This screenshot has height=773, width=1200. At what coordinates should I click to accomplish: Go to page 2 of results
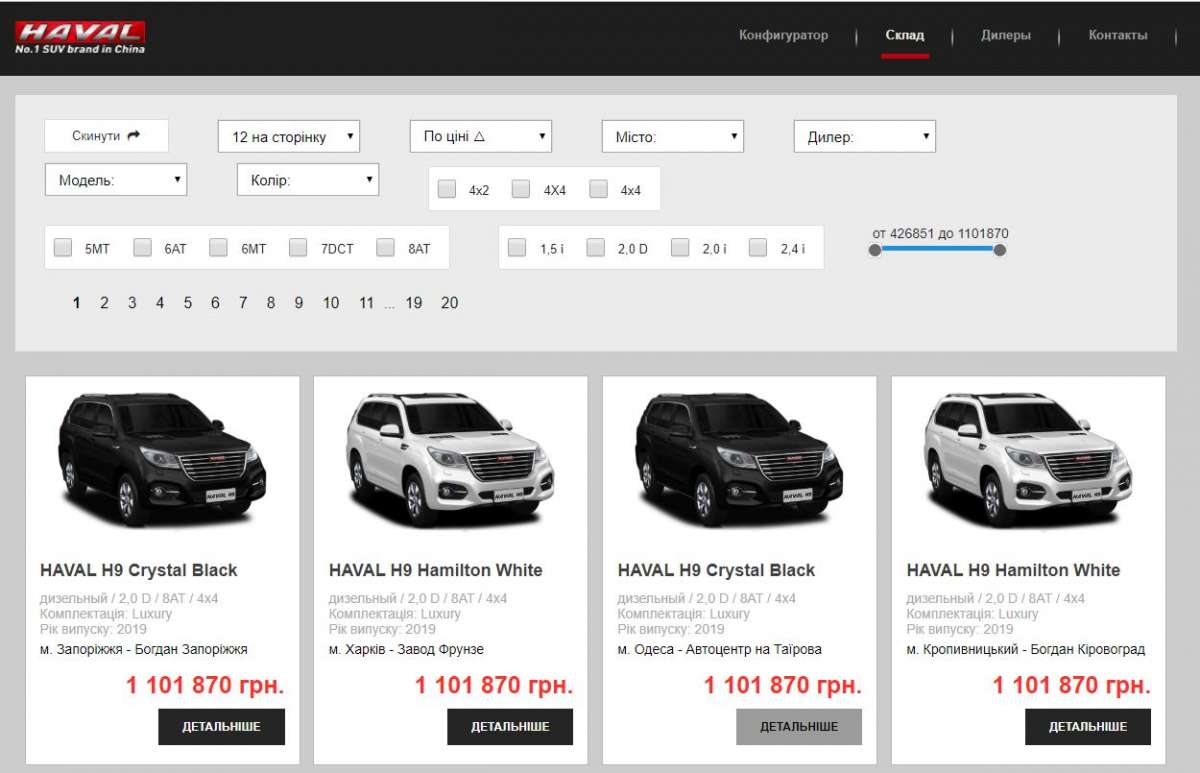pos(104,303)
